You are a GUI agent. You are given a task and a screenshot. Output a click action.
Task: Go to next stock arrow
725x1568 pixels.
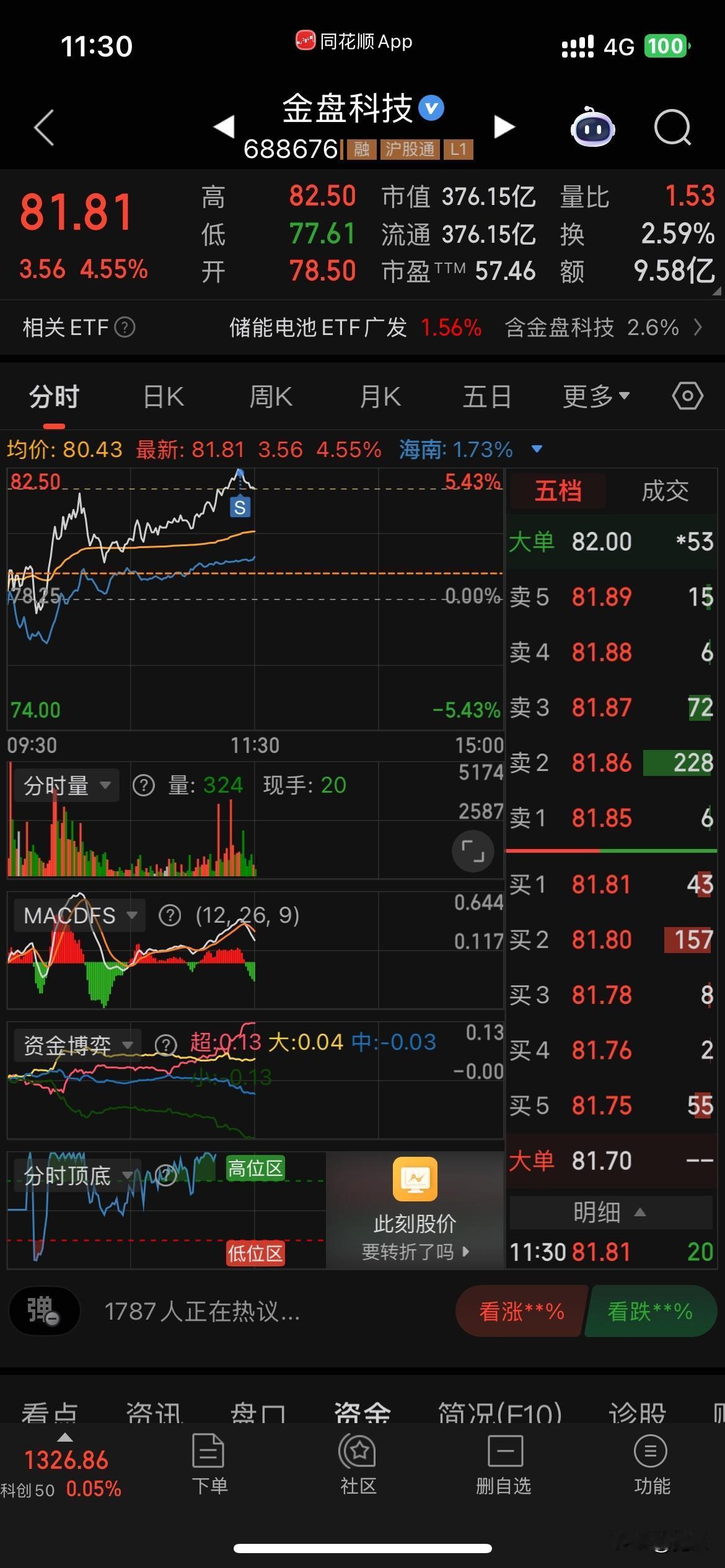tap(504, 127)
